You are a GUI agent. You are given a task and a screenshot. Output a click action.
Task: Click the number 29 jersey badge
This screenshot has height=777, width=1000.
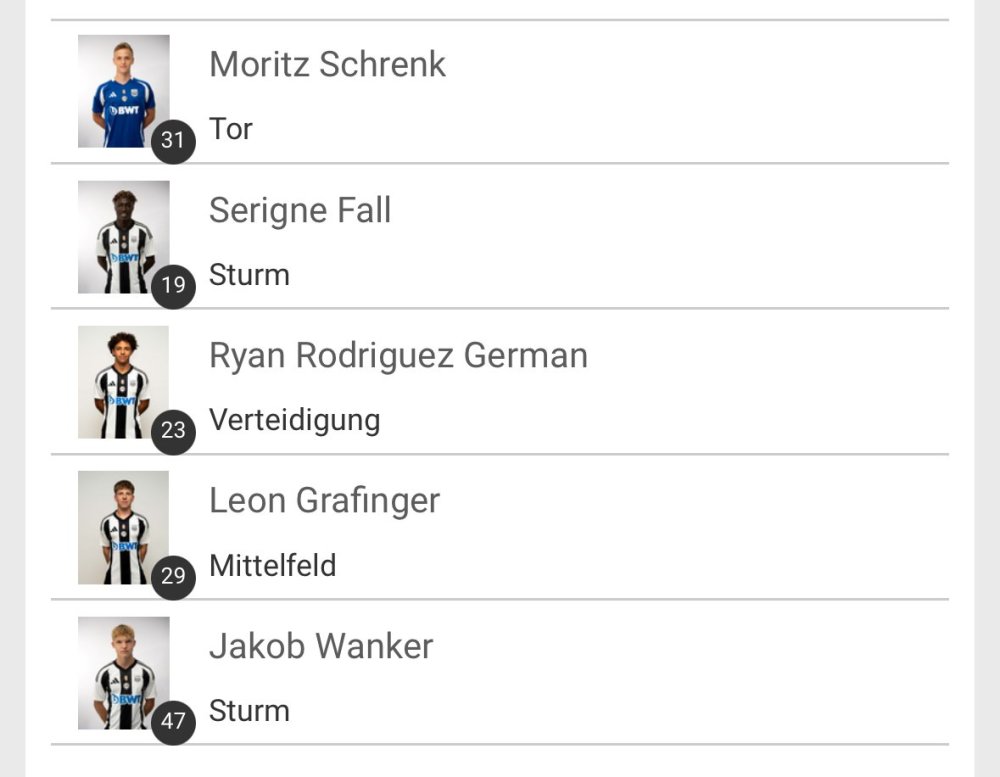coord(173,575)
